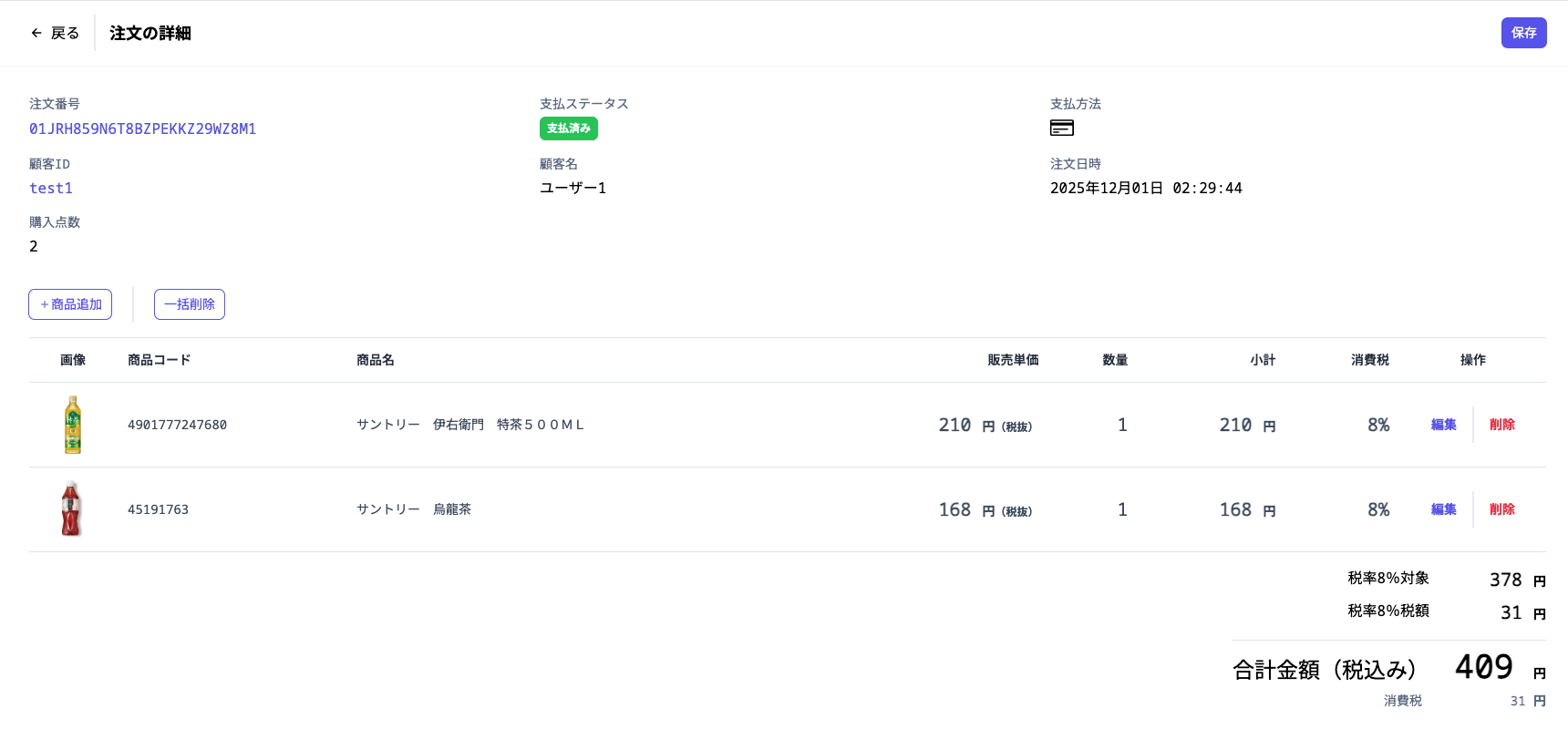Viewport: 1568px width, 750px height.
Task: Delete the 烏龍茶 product row
Action: (1501, 509)
